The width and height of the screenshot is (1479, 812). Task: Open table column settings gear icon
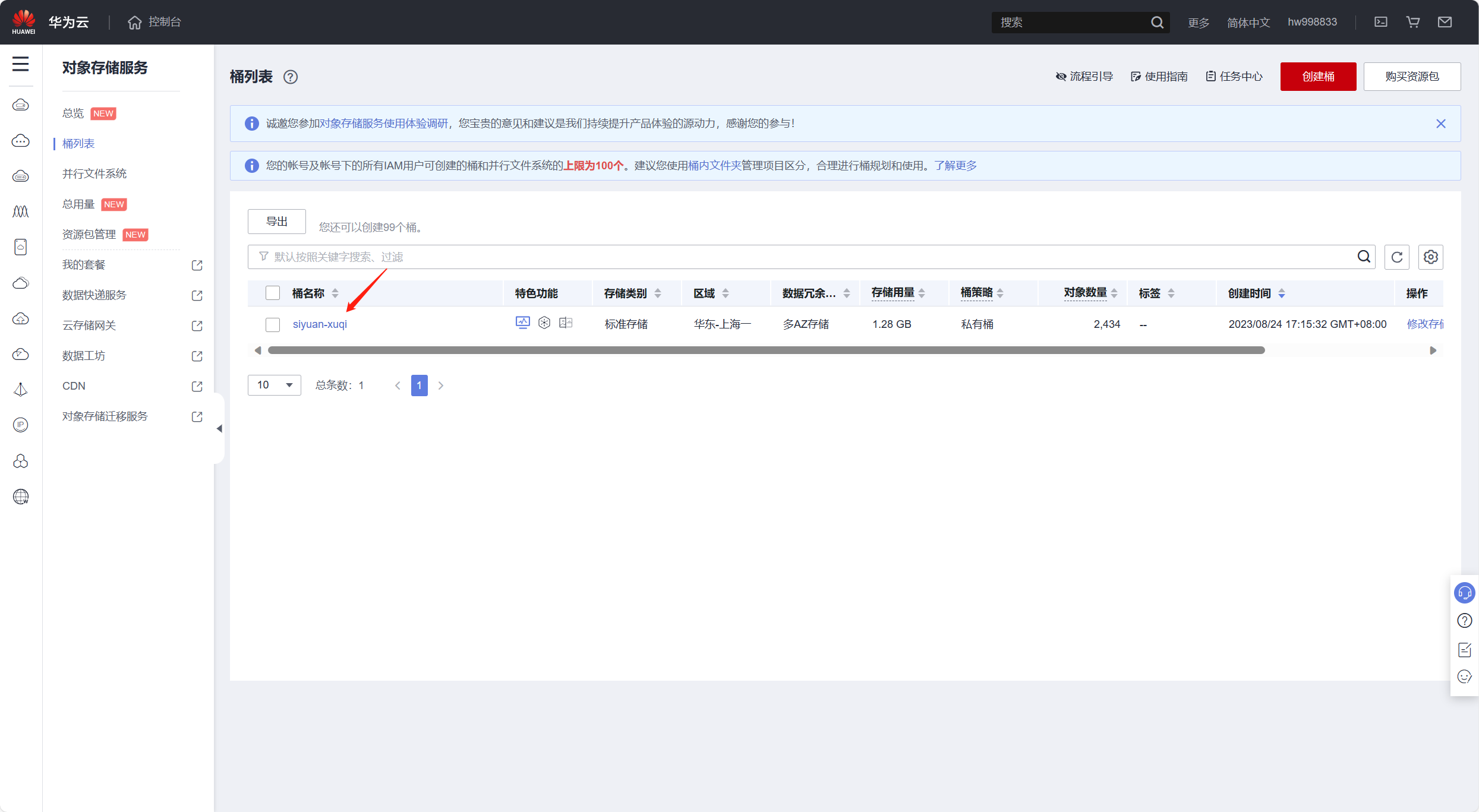coord(1430,257)
